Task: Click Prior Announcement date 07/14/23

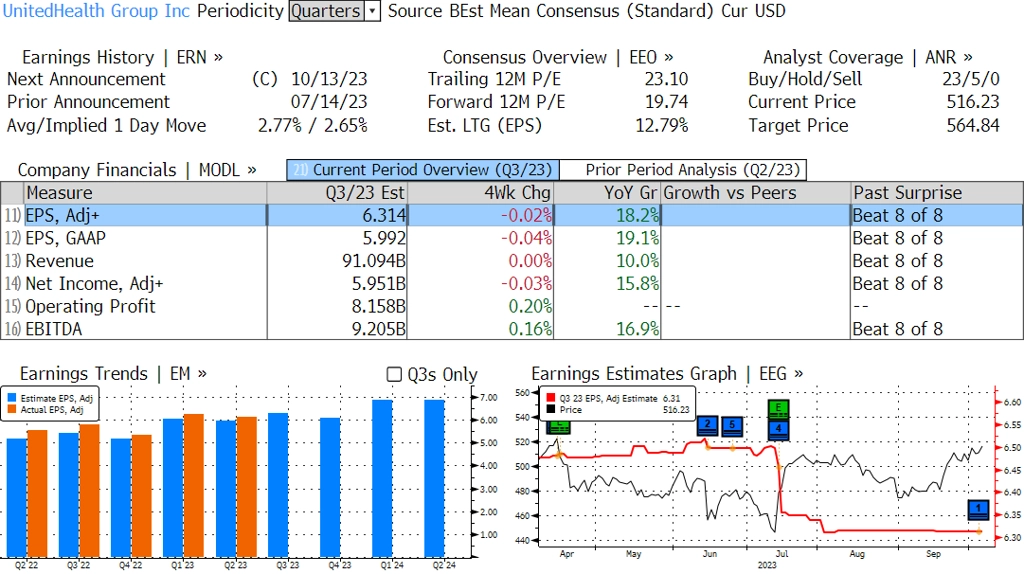Action: pos(329,102)
